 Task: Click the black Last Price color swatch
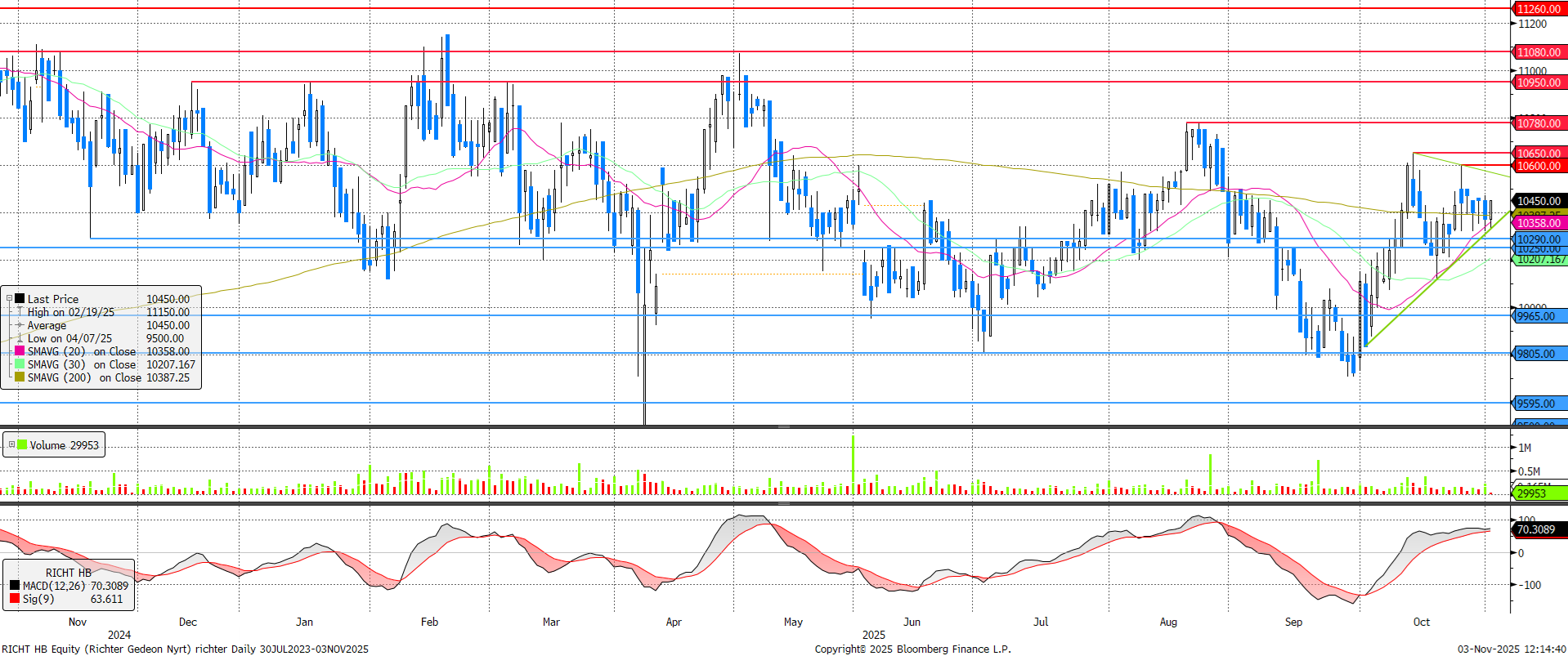click(20, 299)
